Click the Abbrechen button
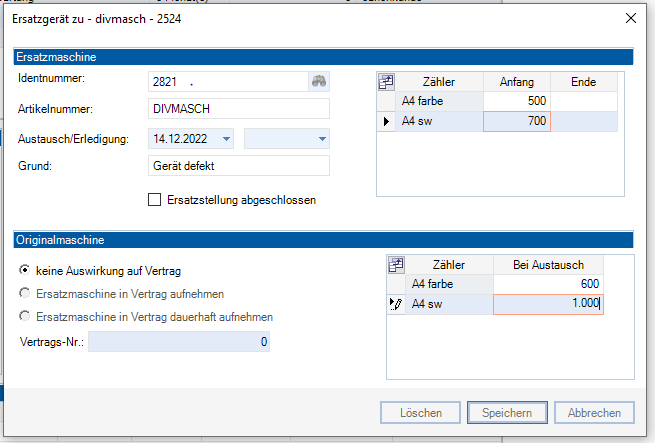Screen dimensions: 655x443 tap(594, 412)
